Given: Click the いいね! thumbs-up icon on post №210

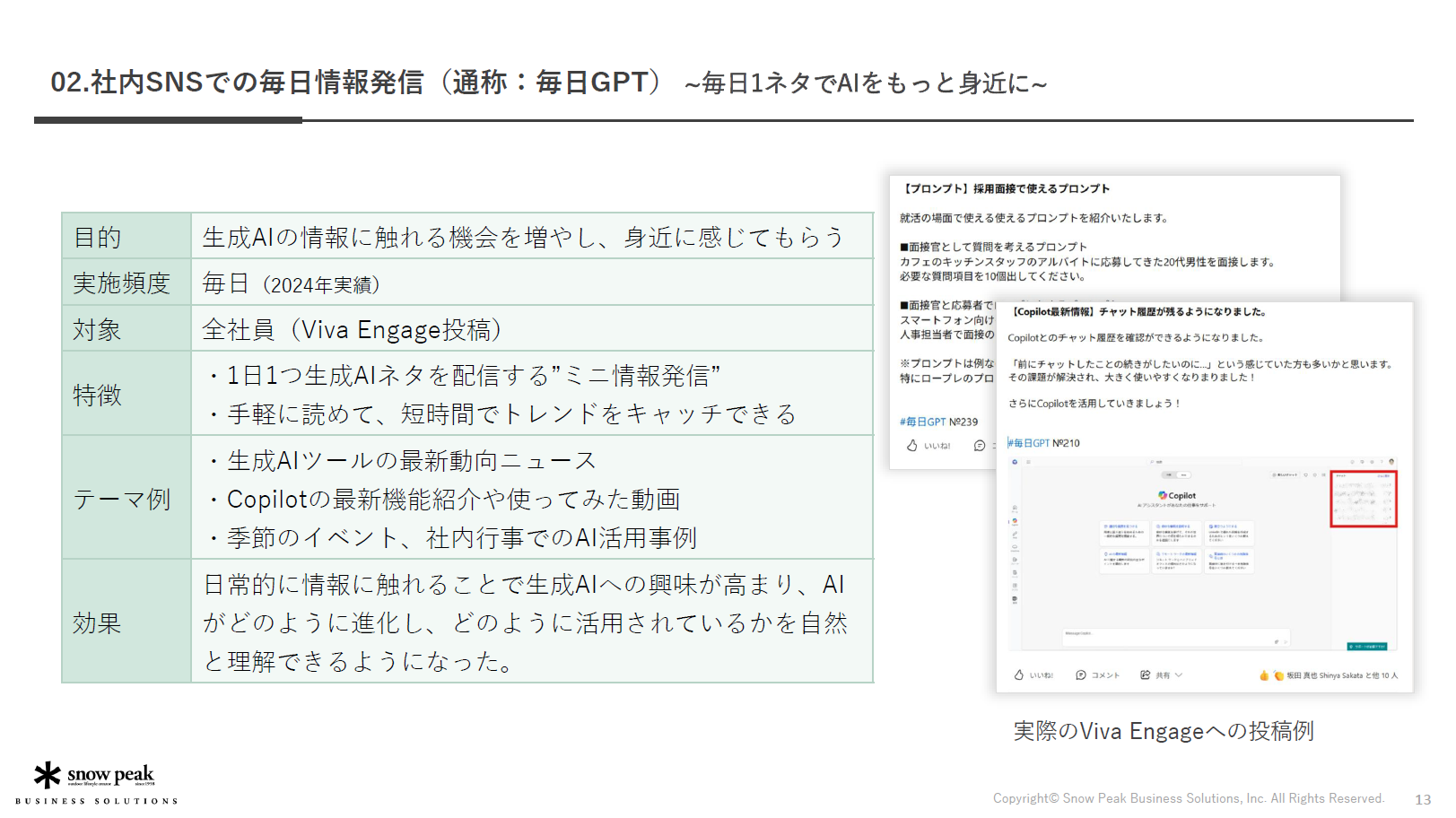Looking at the screenshot, I should click(1019, 675).
